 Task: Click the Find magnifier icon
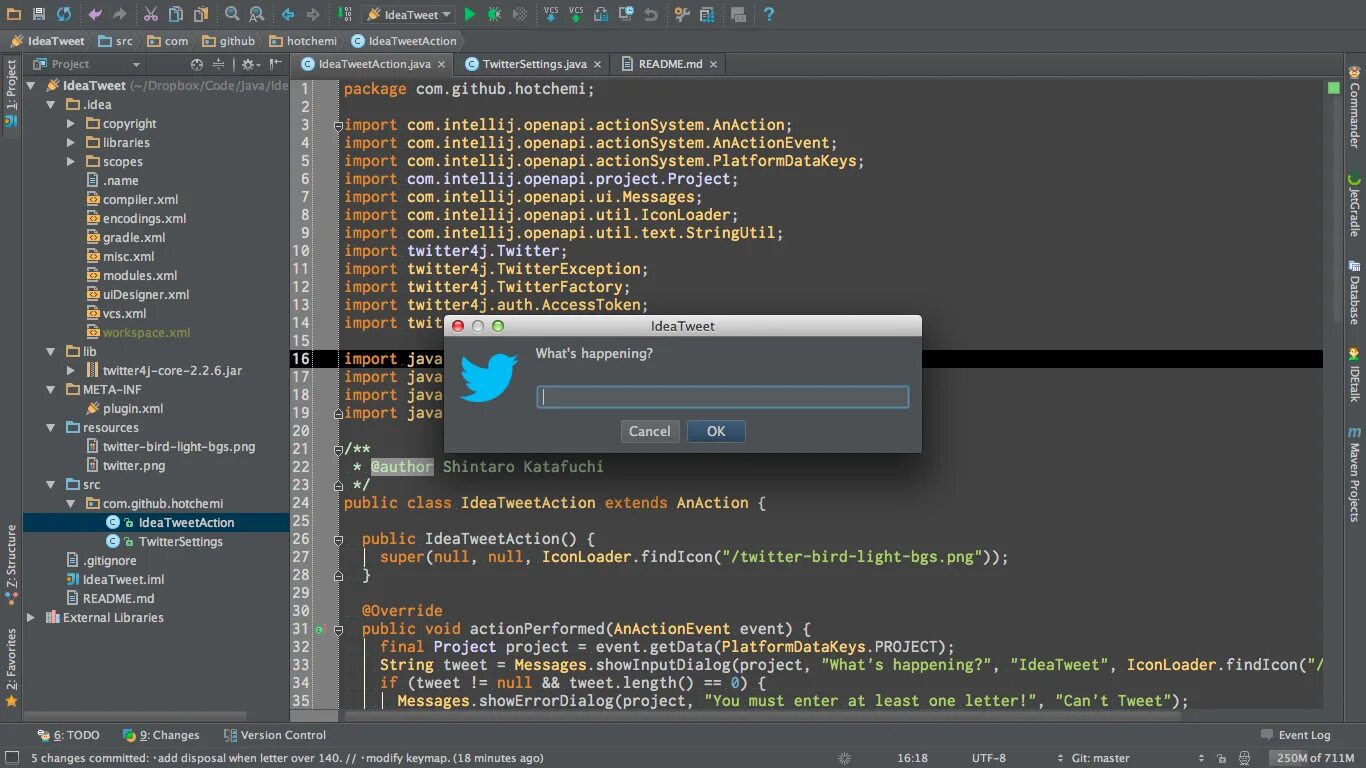232,14
